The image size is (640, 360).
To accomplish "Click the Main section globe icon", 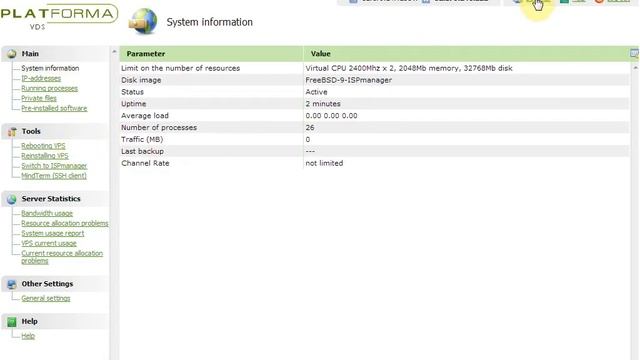I will coord(11,53).
